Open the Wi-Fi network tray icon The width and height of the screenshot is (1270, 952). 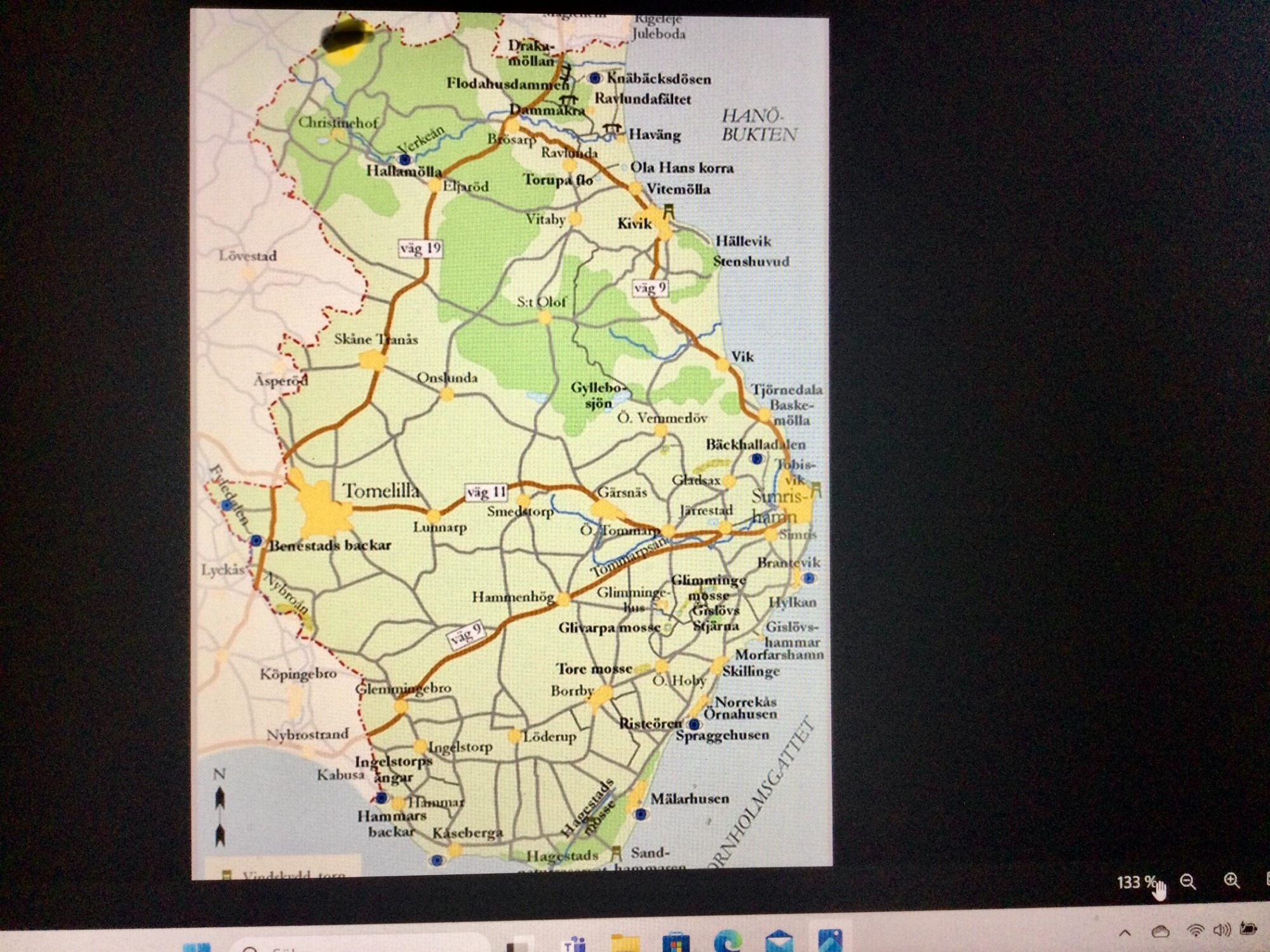tap(1196, 931)
